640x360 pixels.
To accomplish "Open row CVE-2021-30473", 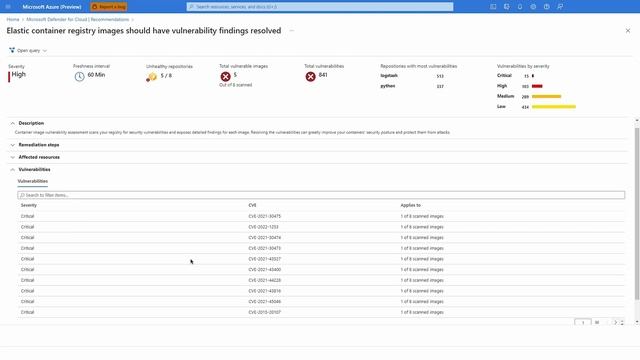I will click(321, 248).
